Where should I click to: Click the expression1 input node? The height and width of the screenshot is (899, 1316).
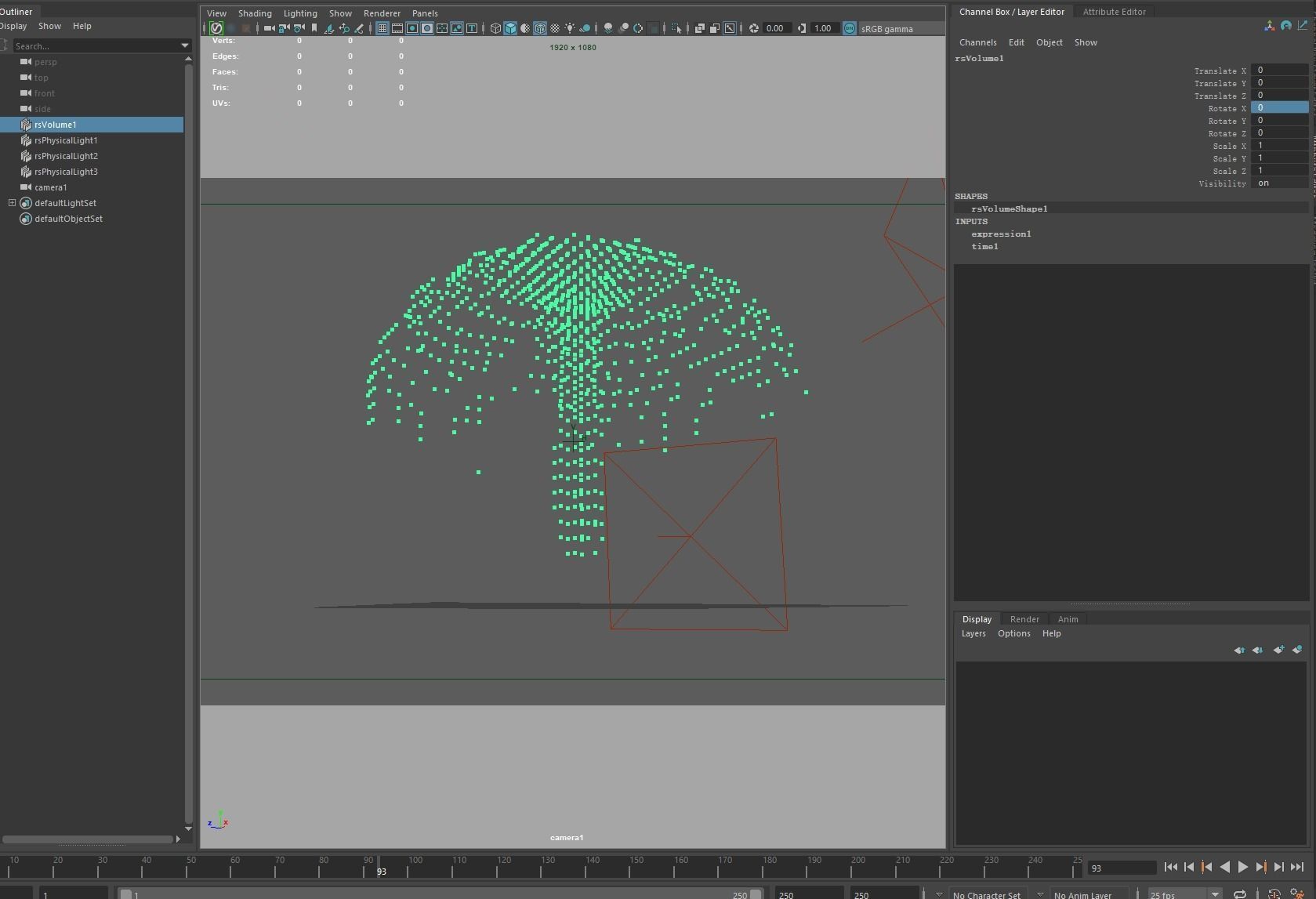point(1001,234)
